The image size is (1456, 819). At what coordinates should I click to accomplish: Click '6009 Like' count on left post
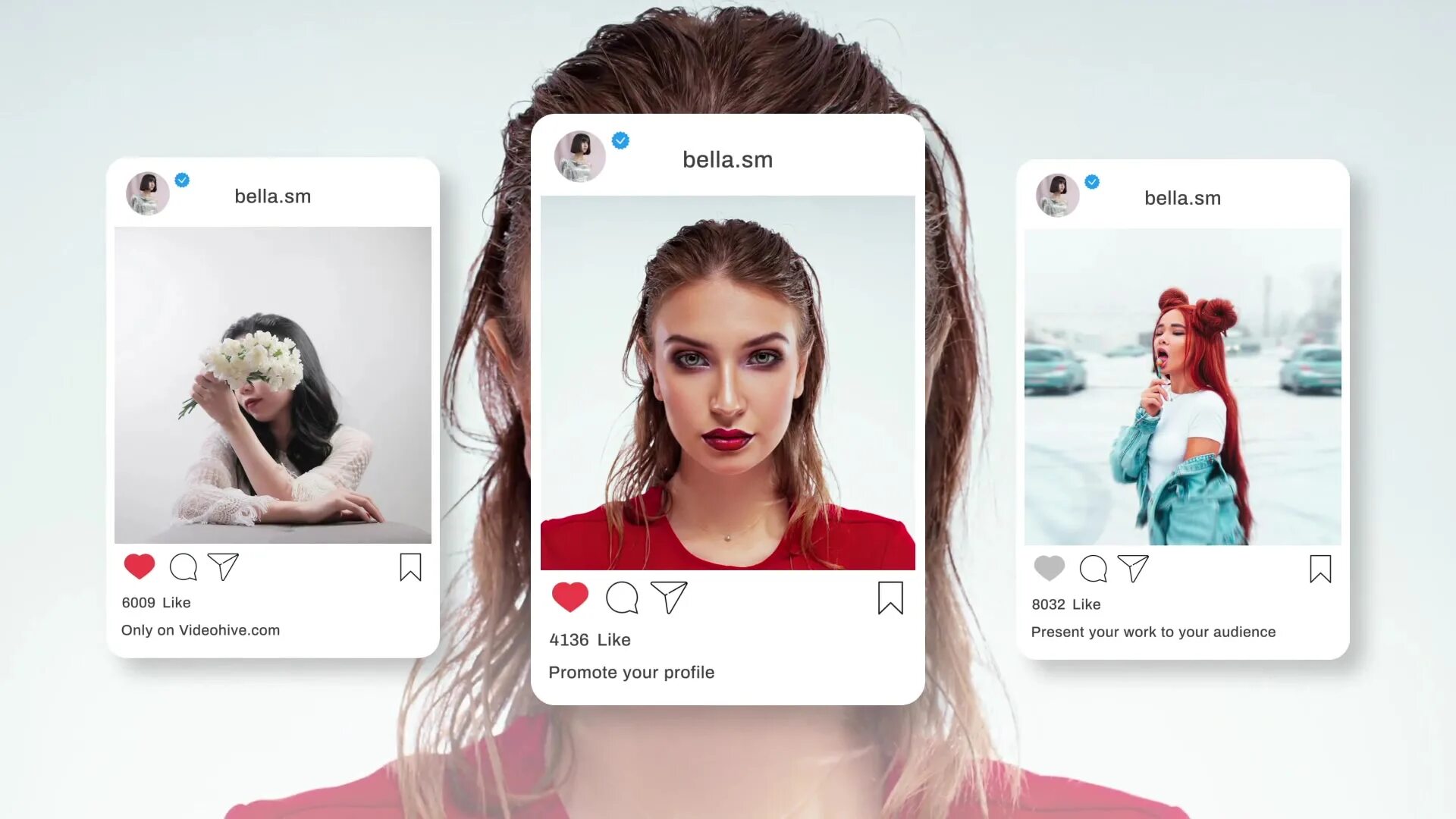pos(155,602)
